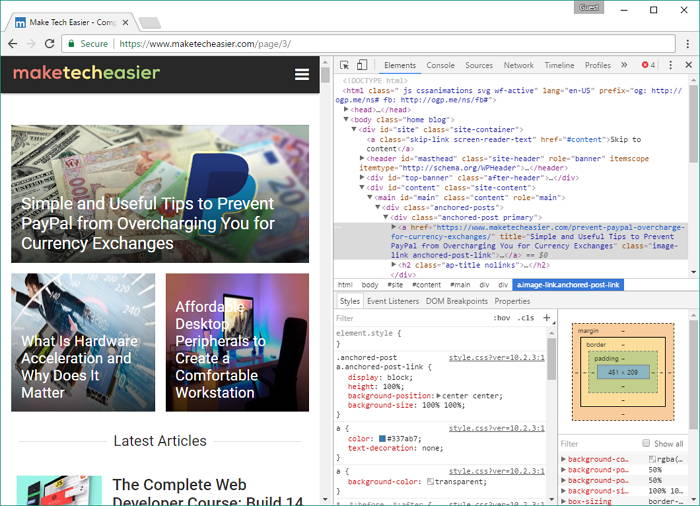This screenshot has height=506, width=700.
Task: Switch to Event Listeners pane
Action: (393, 301)
